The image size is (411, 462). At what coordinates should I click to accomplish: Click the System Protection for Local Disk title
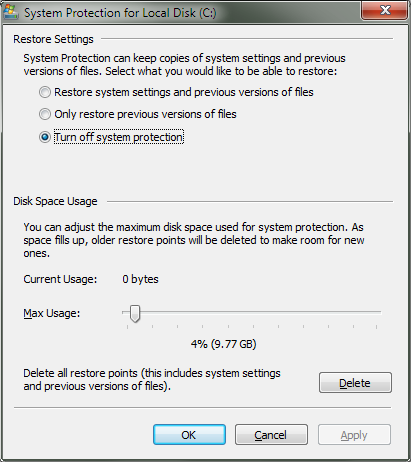point(120,13)
